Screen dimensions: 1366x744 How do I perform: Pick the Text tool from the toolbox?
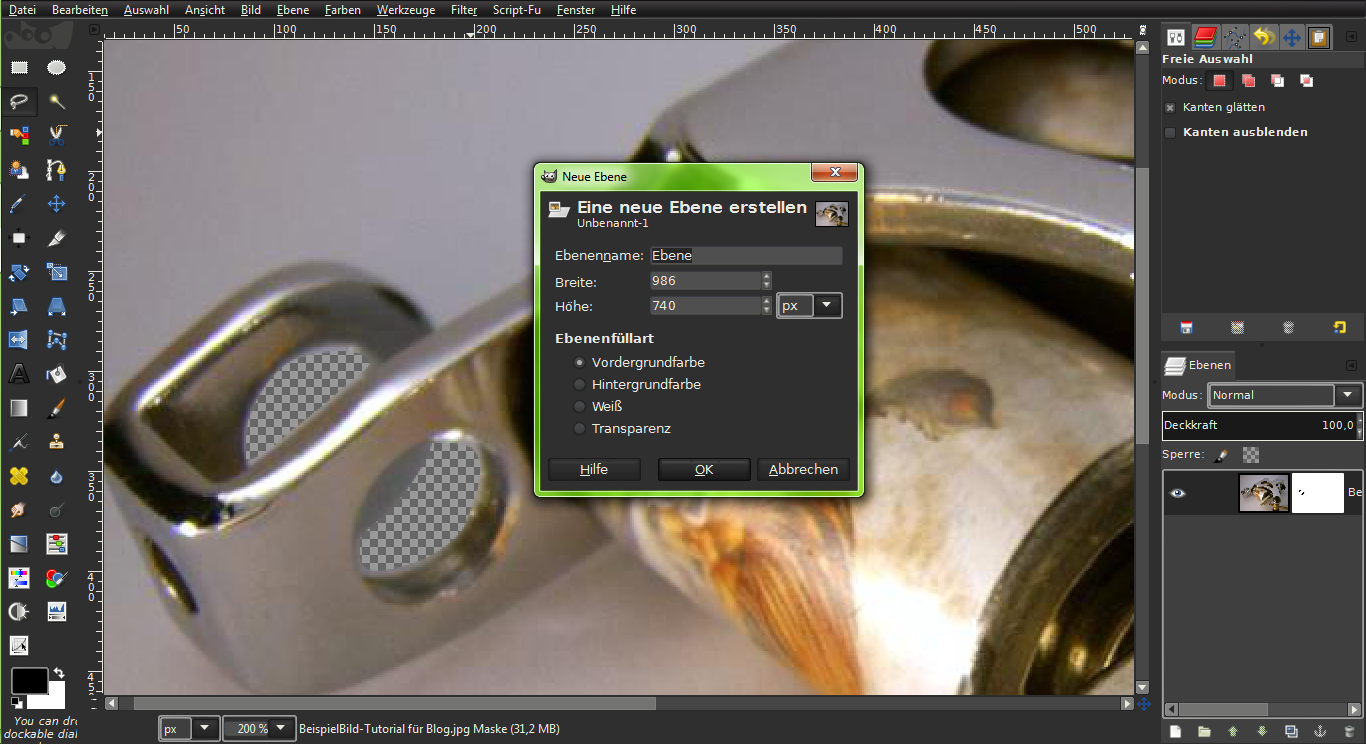pyautogui.click(x=18, y=373)
